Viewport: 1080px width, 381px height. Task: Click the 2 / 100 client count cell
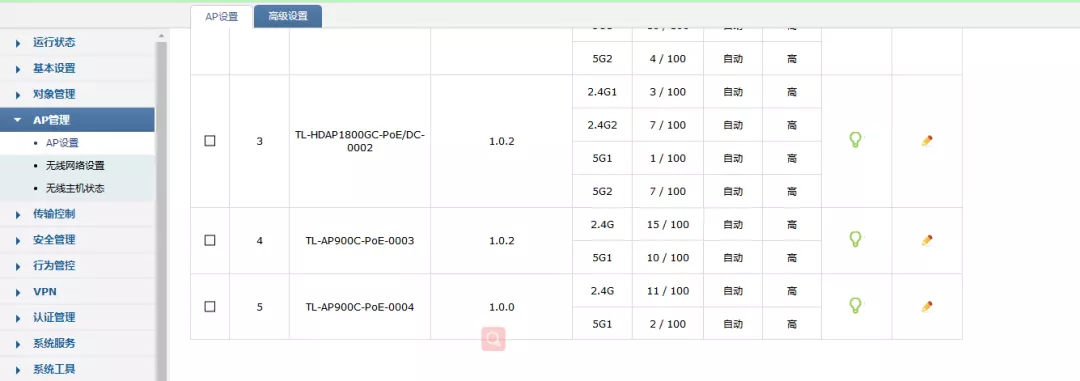(x=667, y=323)
